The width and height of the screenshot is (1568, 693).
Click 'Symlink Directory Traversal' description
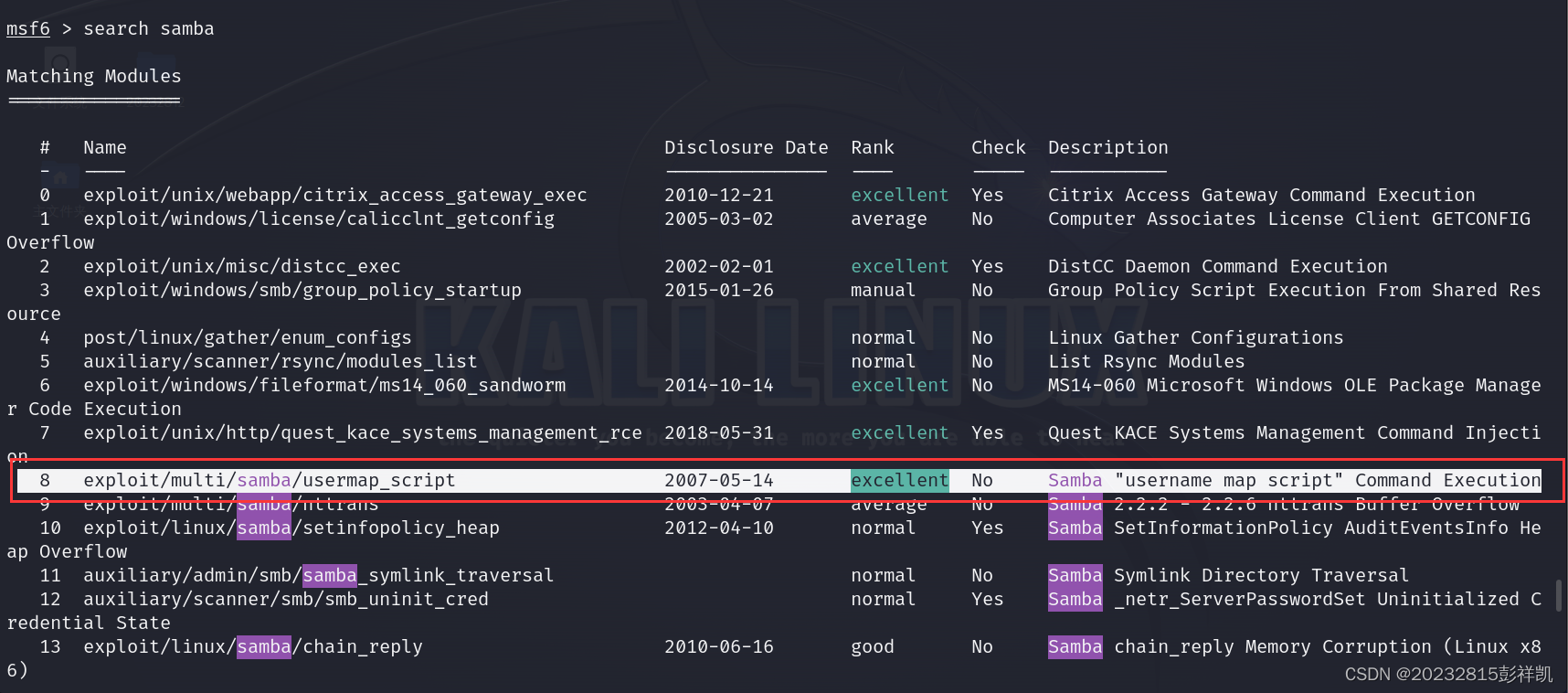point(1262,575)
